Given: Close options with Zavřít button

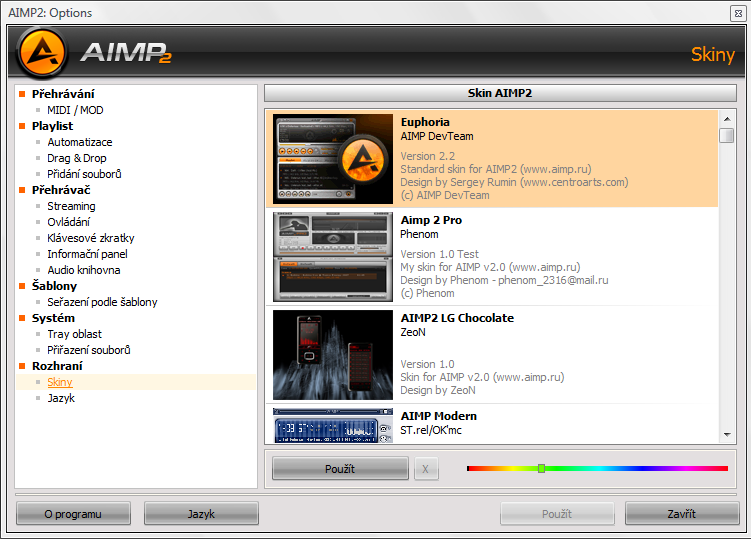Looking at the screenshot, I should point(682,514).
